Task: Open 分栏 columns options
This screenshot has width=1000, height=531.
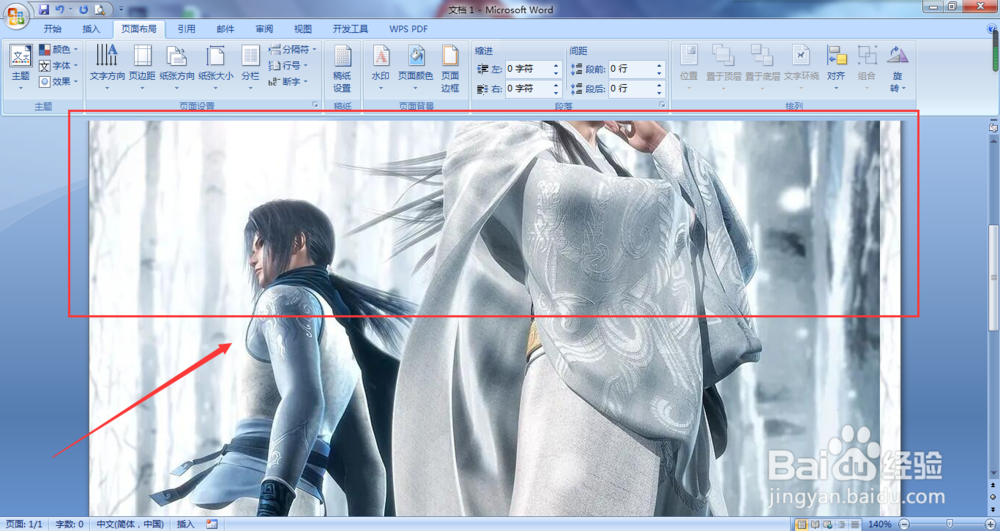Action: pyautogui.click(x=250, y=67)
